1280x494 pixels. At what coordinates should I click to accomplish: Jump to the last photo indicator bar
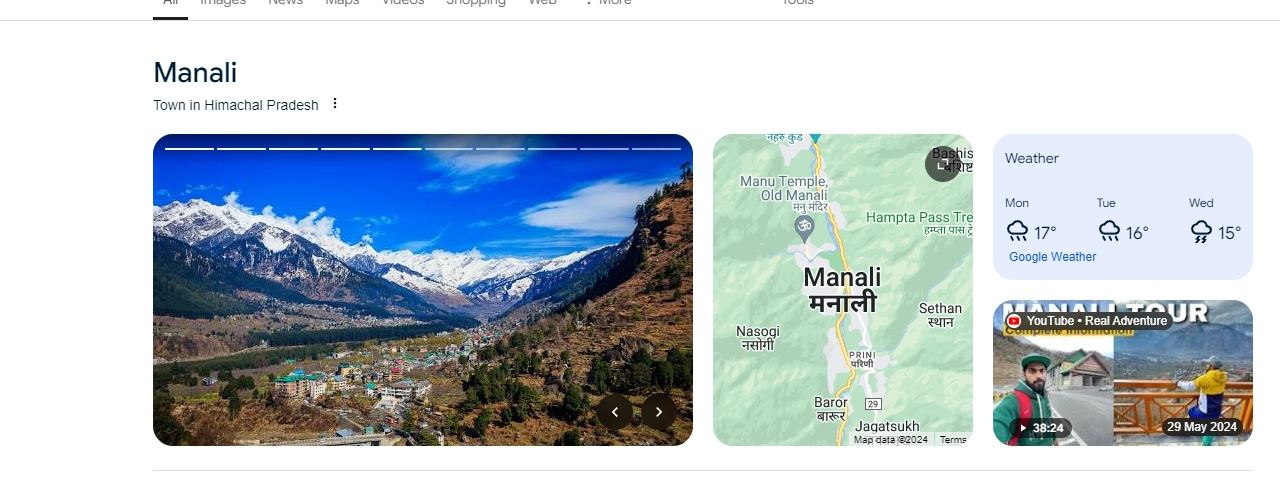pyautogui.click(x=656, y=149)
